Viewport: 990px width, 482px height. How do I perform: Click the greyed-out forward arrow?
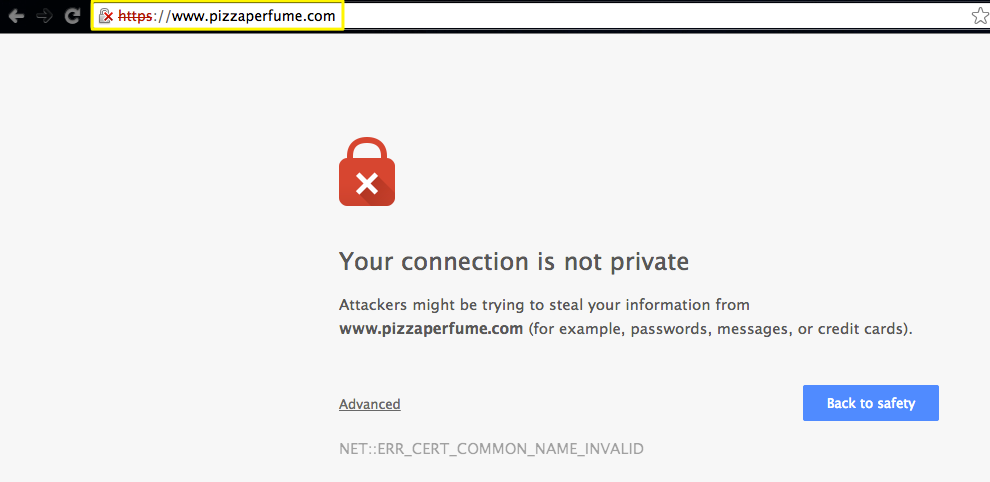45,16
